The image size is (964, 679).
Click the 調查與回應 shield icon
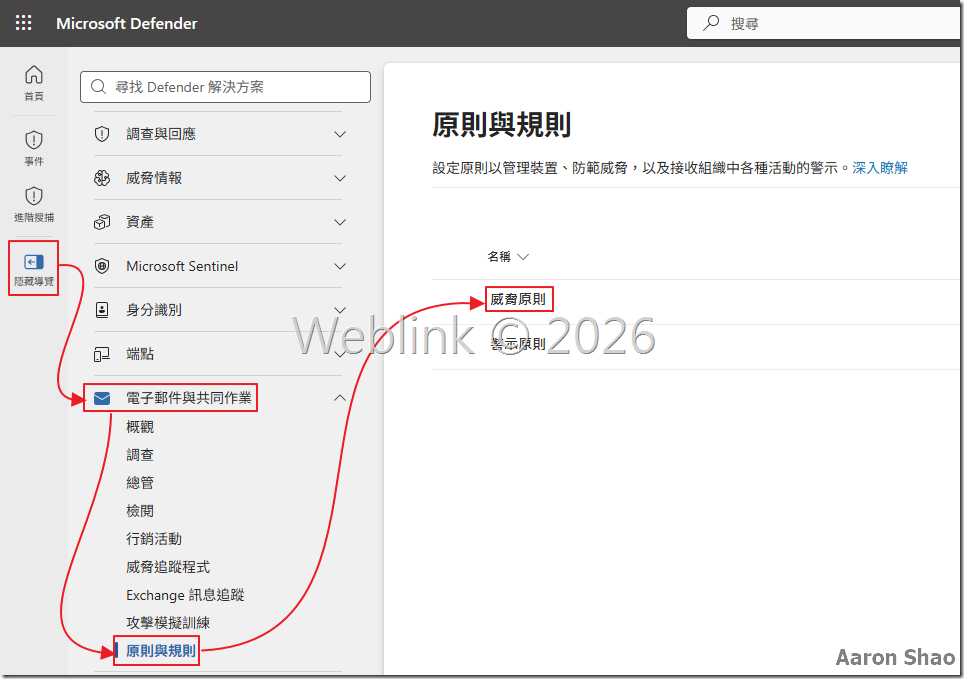pos(102,134)
